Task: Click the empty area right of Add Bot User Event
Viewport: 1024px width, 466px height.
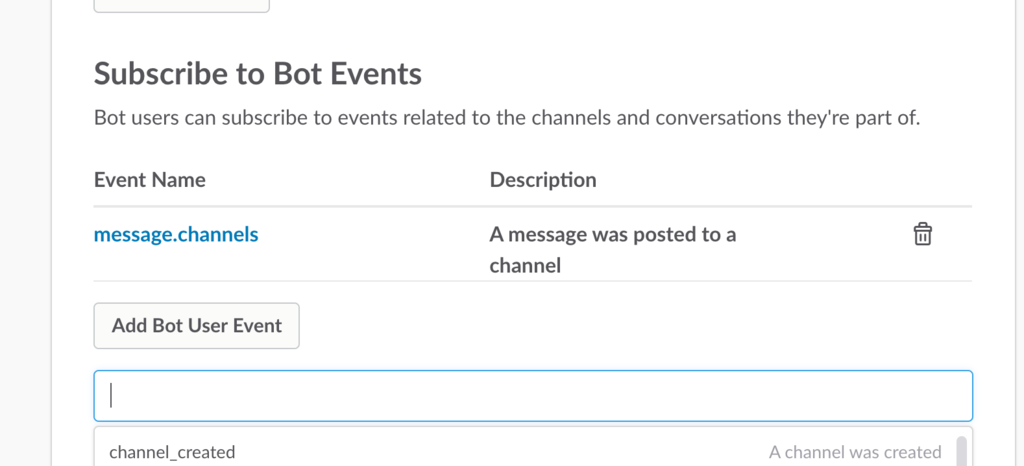Action: pyautogui.click(x=633, y=326)
